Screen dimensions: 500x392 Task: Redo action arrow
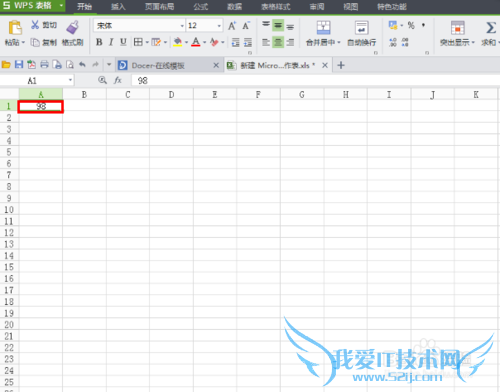pyautogui.click(x=95, y=65)
